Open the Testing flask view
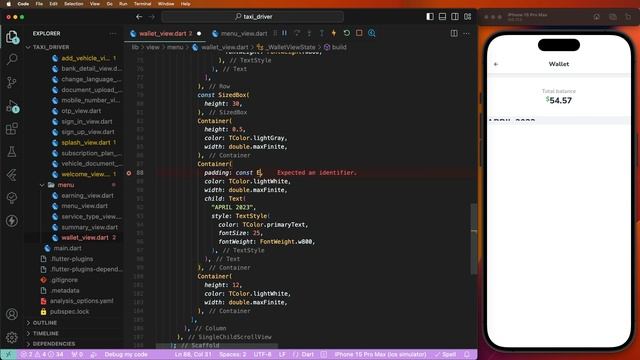This screenshot has height=360, width=640. pyautogui.click(x=12, y=152)
